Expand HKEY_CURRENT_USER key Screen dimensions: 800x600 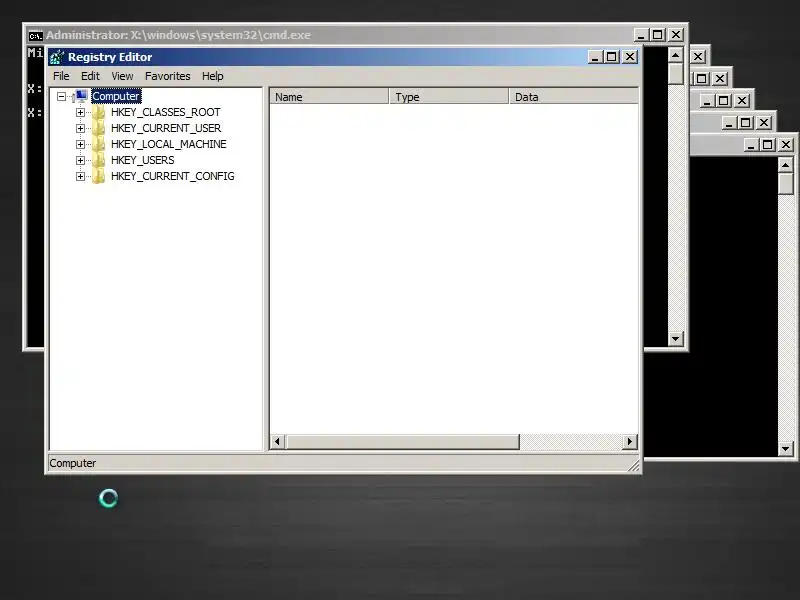(80, 128)
